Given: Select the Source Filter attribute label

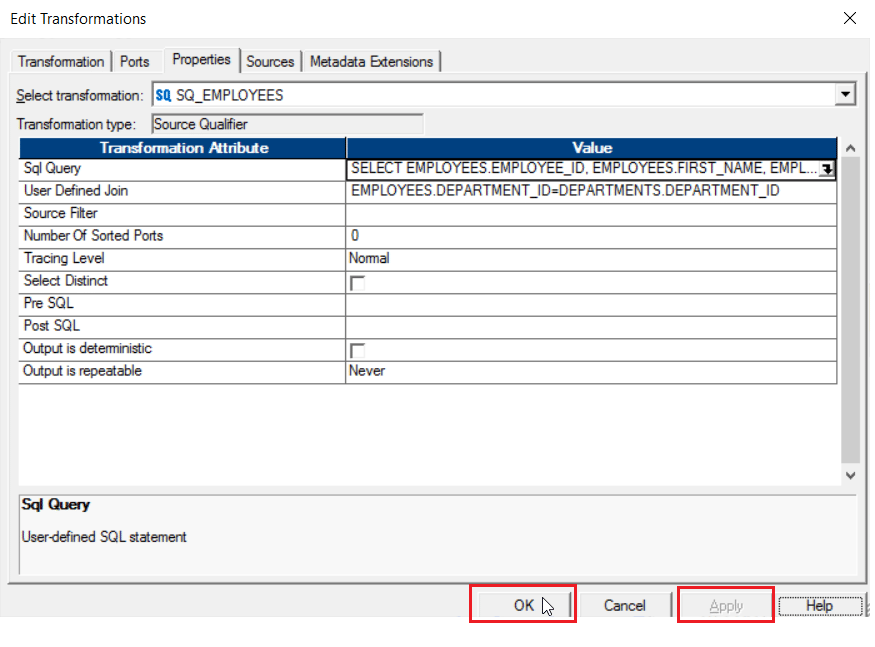Looking at the screenshot, I should [x=60, y=213].
